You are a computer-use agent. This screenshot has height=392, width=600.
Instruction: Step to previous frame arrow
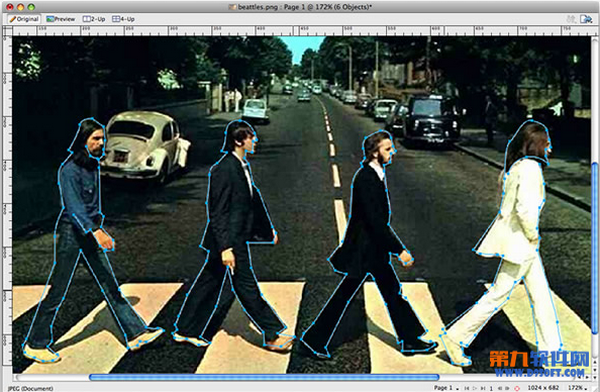pos(500,388)
